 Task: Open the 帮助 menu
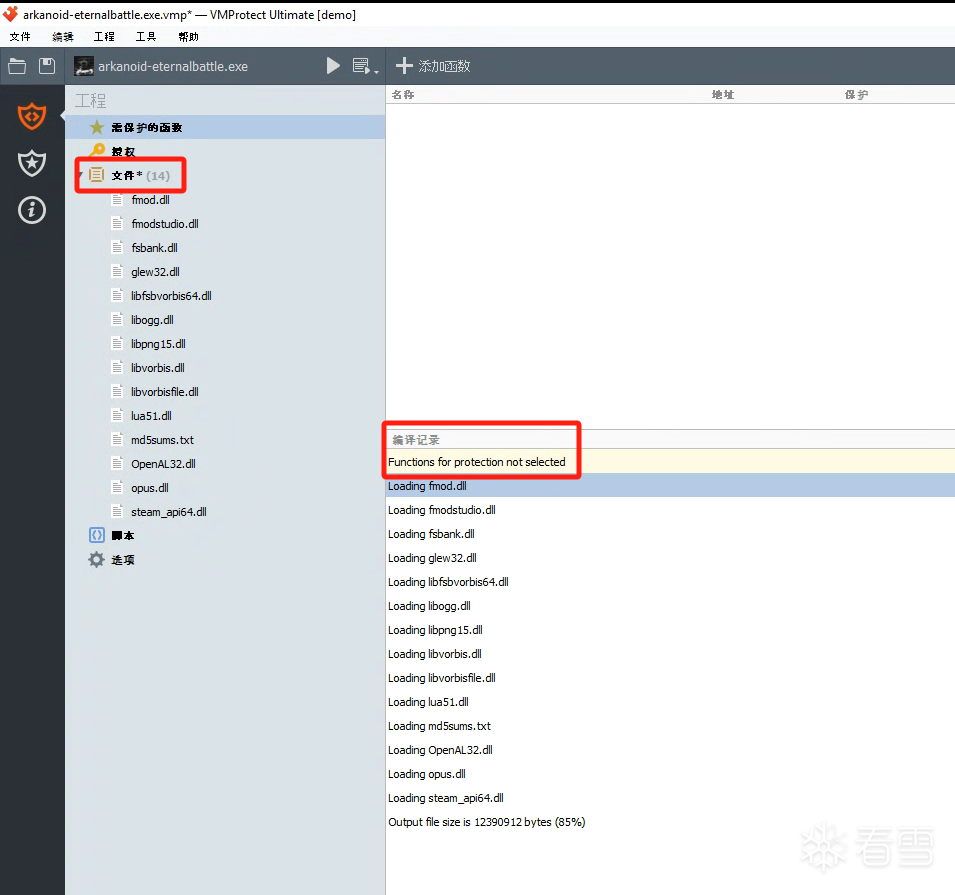tap(188, 37)
